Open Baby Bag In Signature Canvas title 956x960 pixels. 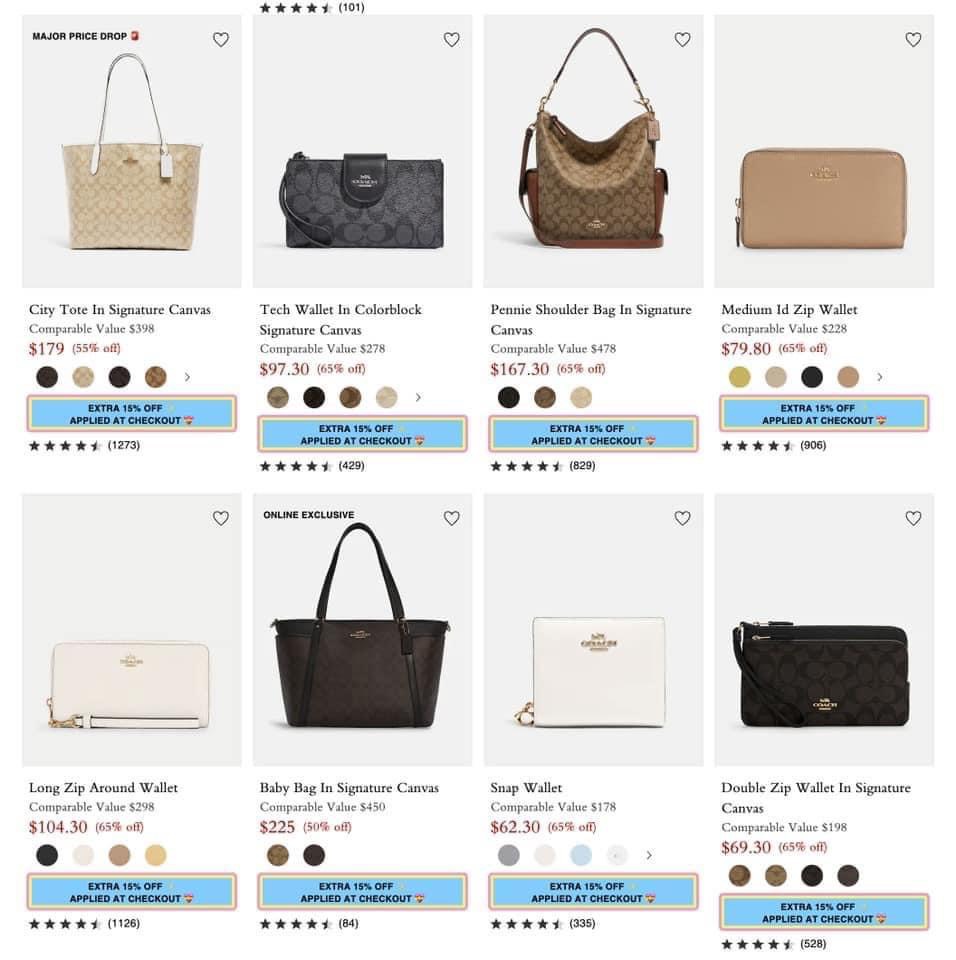[349, 788]
